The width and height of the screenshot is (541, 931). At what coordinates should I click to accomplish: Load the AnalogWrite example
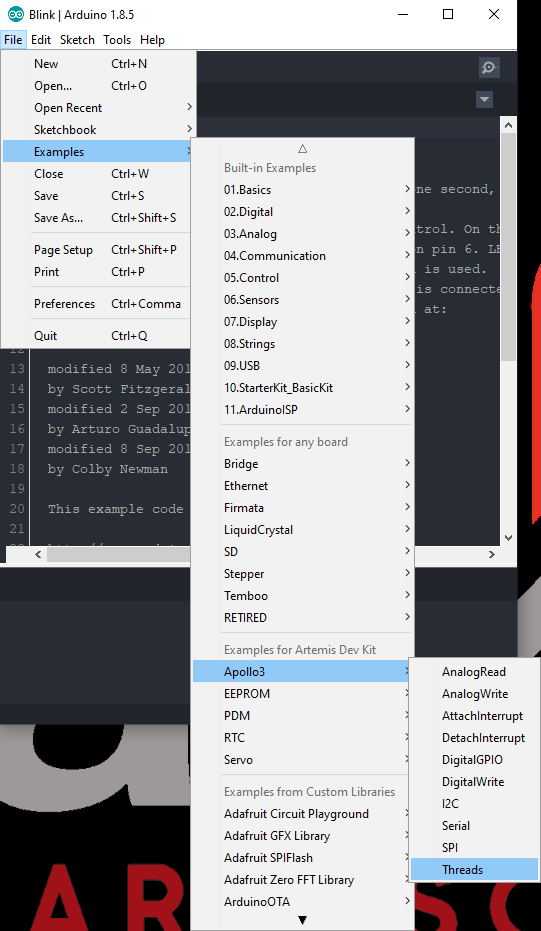pos(474,694)
